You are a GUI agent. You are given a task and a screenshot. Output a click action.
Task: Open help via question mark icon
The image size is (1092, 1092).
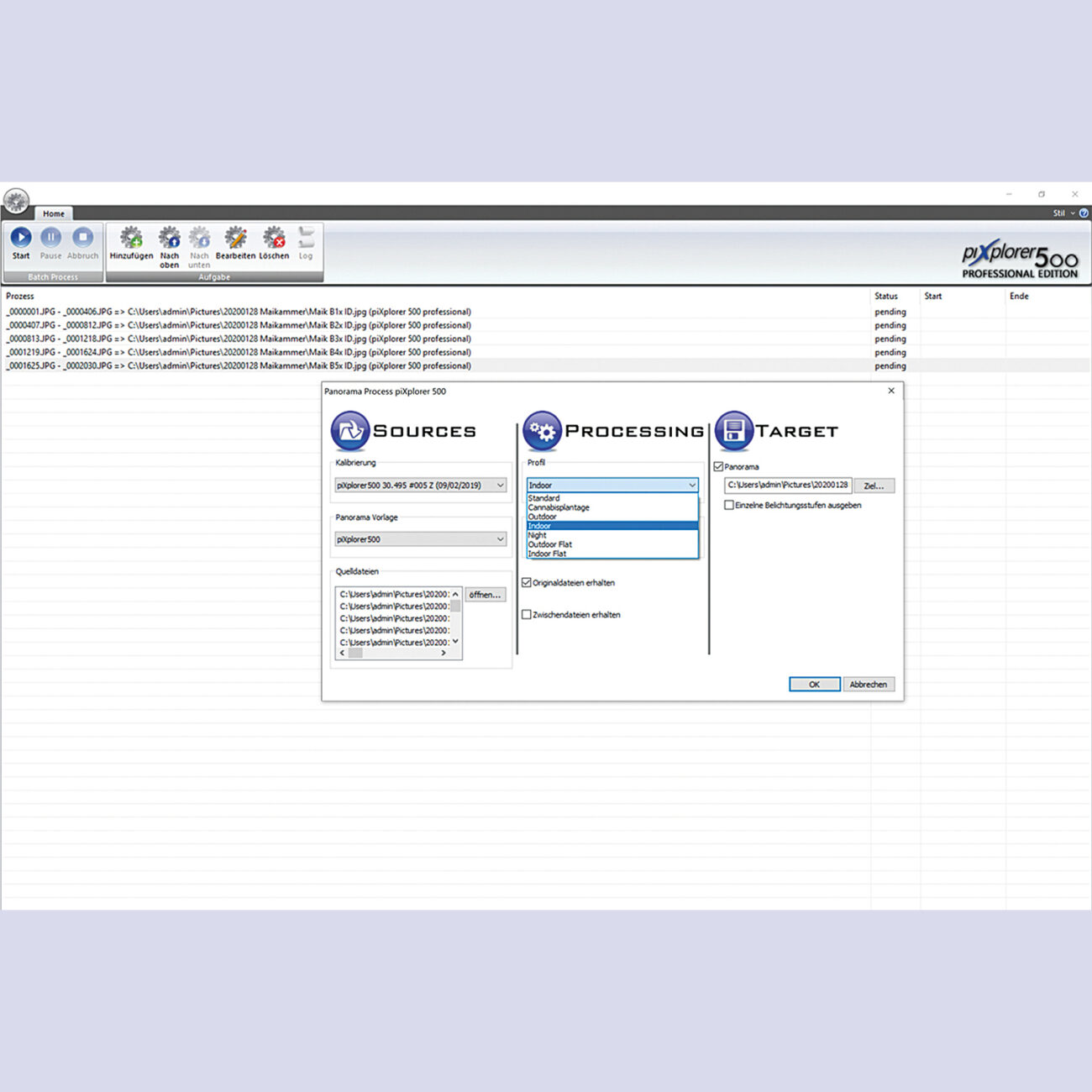1084,213
